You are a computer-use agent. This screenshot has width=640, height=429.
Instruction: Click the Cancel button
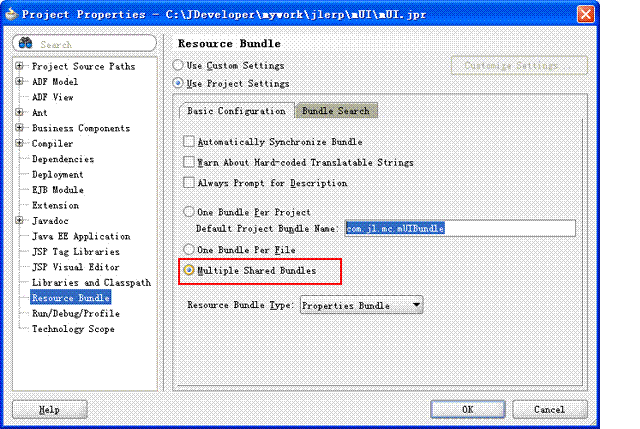point(550,409)
